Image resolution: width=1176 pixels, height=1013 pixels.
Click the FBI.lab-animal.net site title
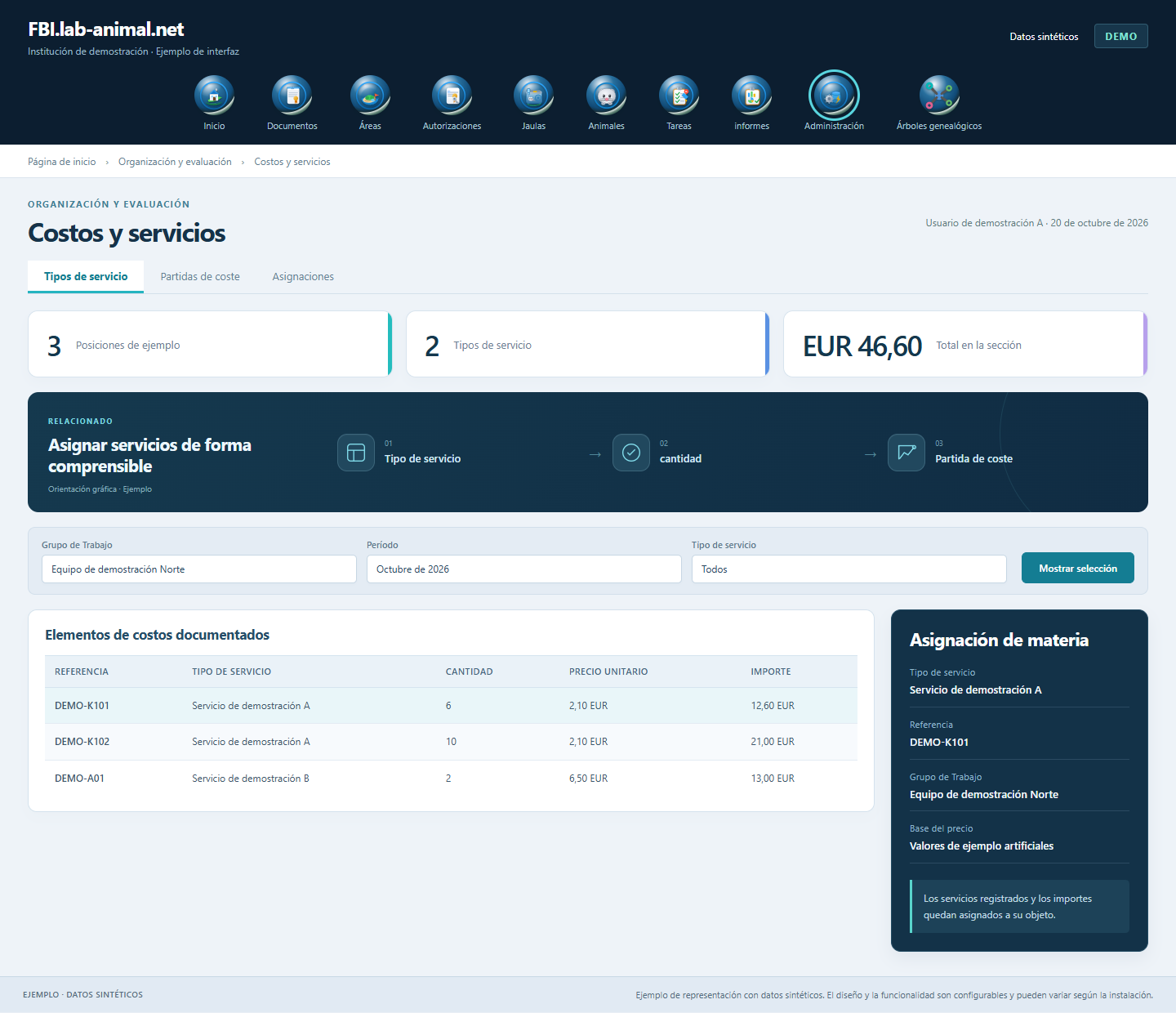106,29
